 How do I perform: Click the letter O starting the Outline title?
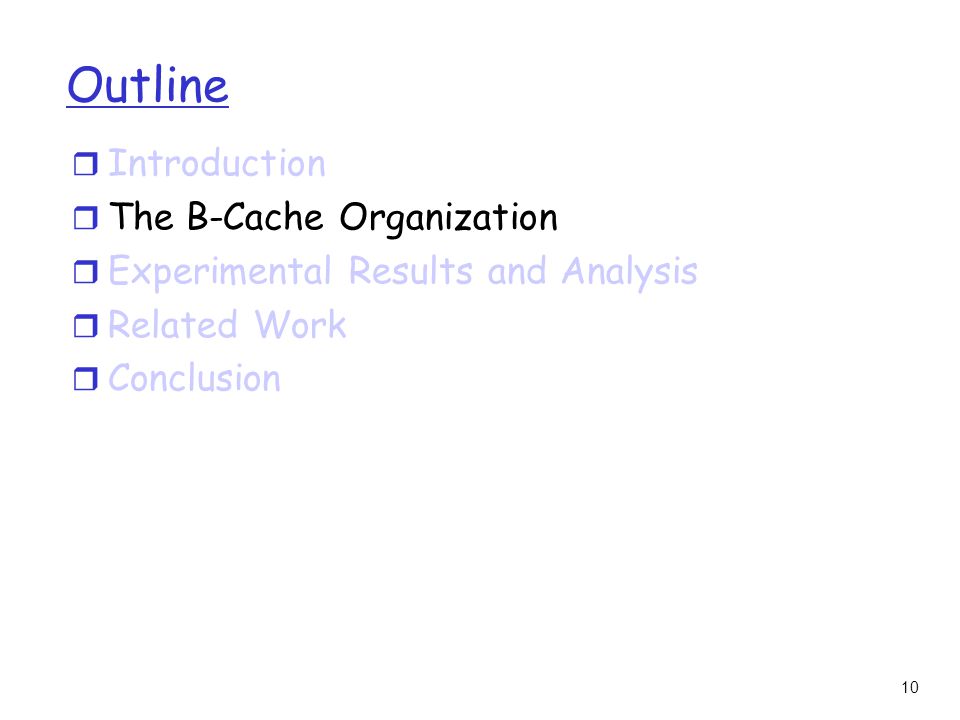(85, 85)
